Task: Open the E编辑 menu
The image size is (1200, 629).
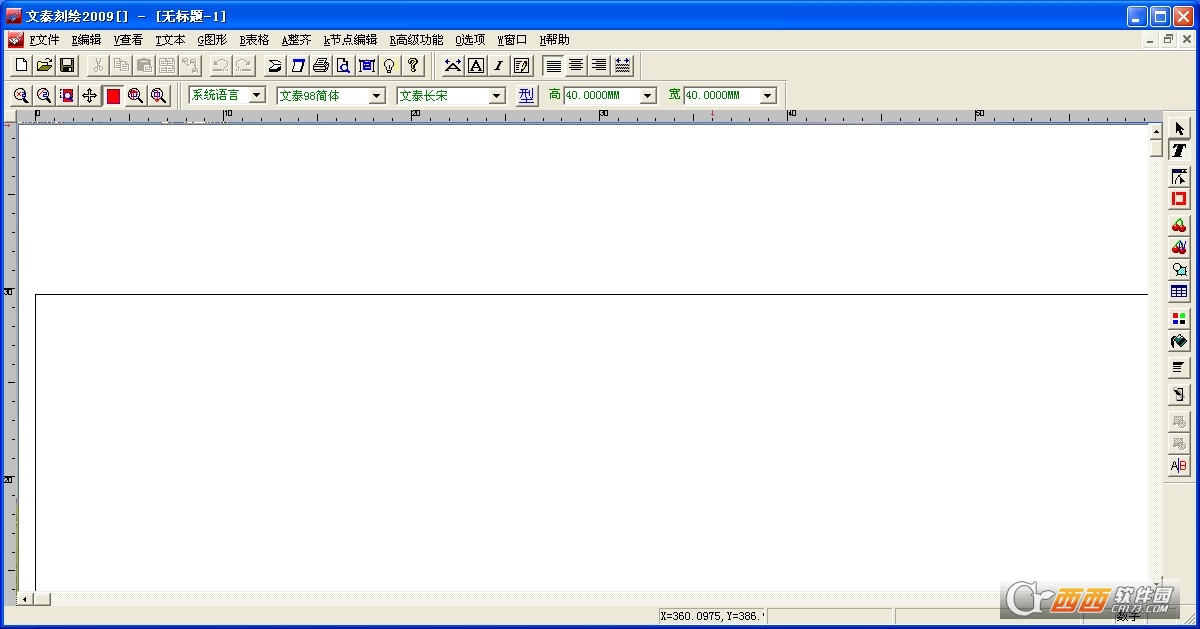Action: click(87, 40)
